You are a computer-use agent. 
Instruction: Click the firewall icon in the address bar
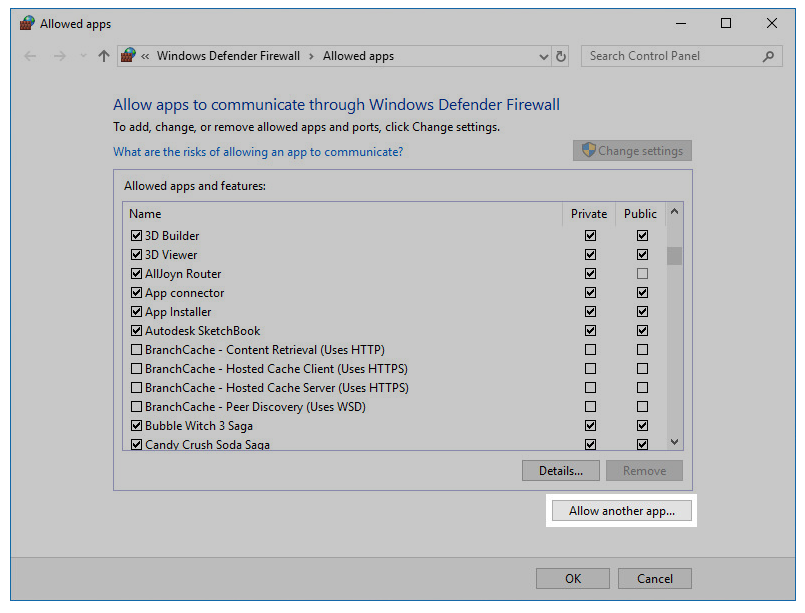(129, 56)
